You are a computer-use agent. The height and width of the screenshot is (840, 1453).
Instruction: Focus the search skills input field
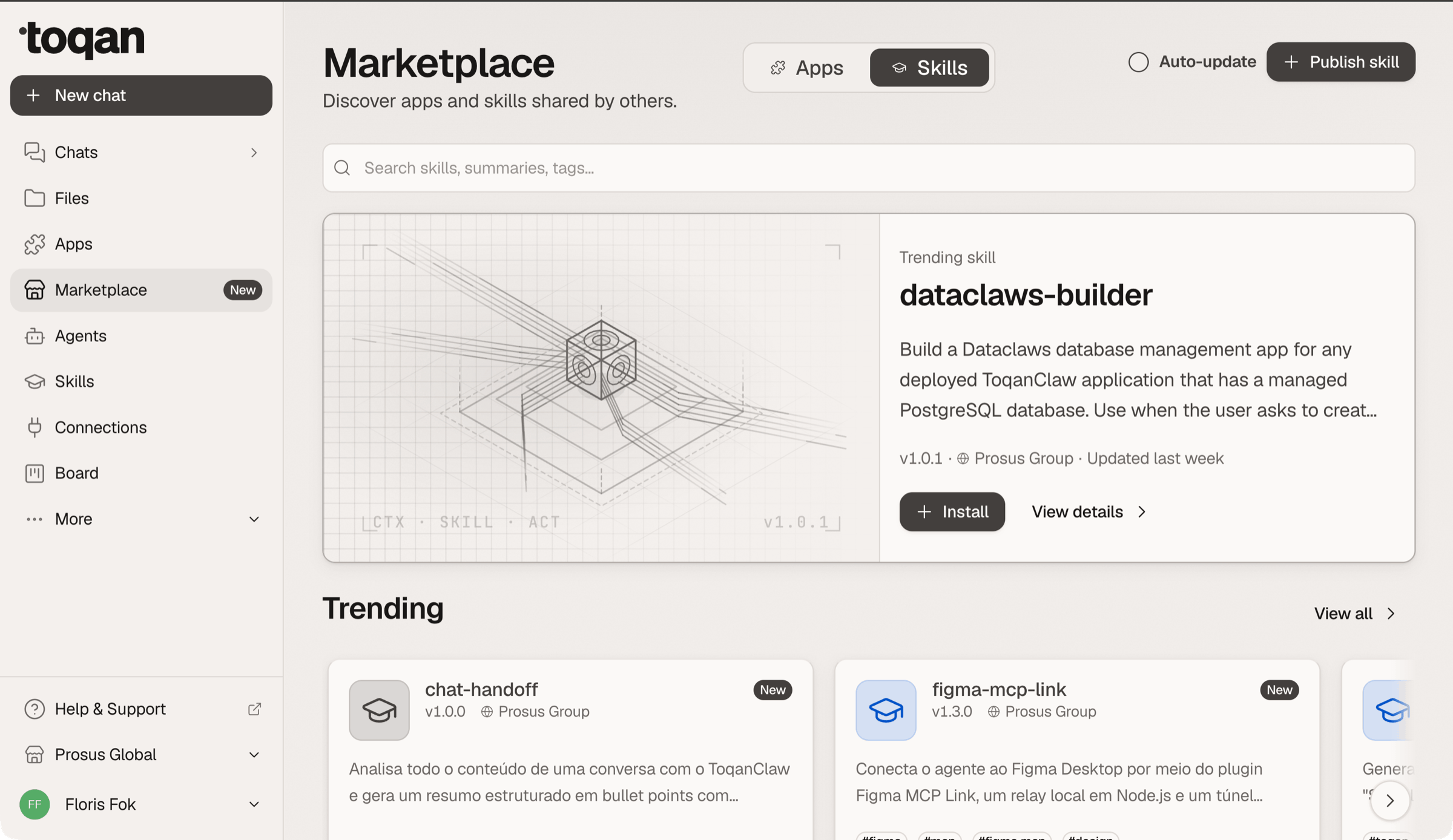coord(869,168)
